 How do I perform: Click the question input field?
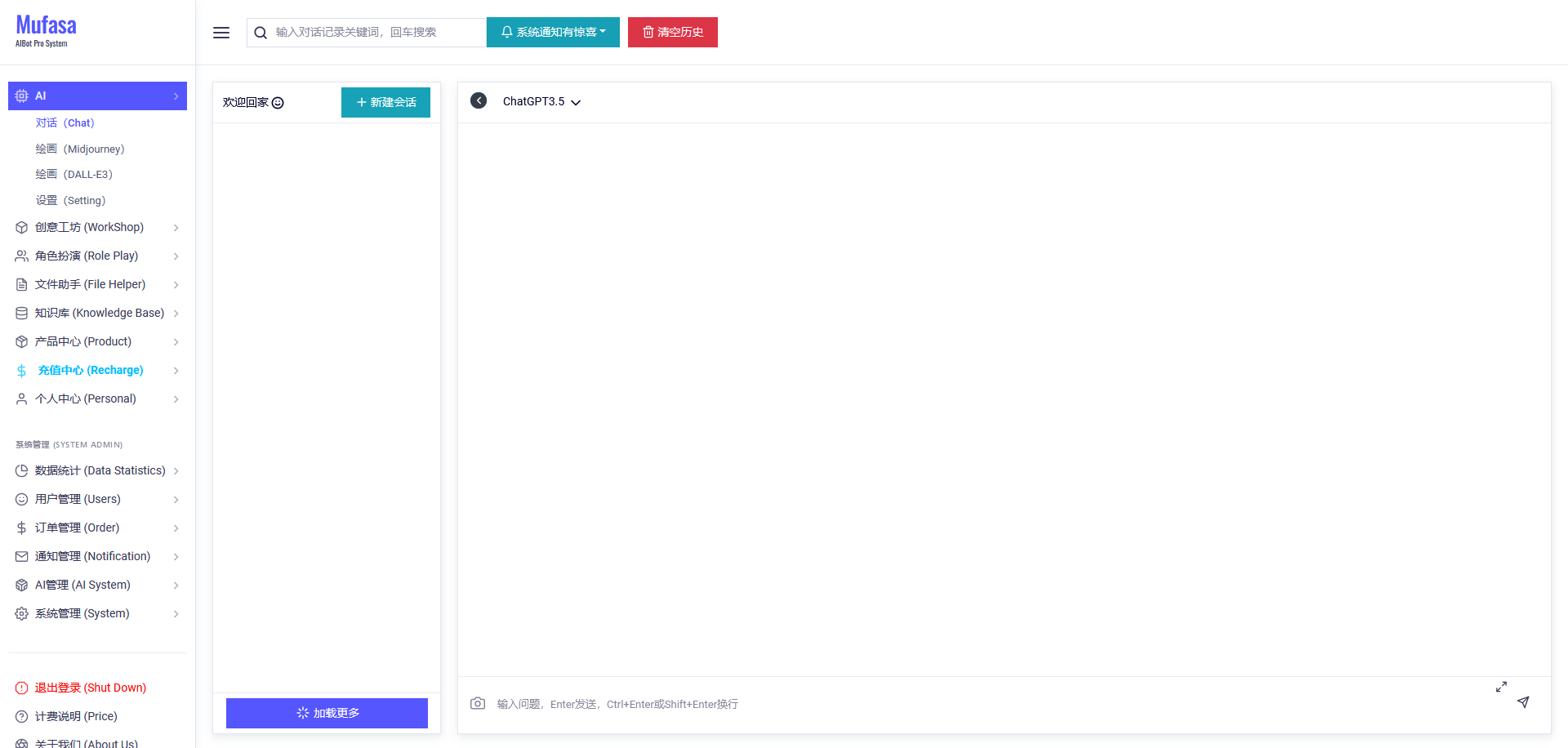[x=980, y=704]
